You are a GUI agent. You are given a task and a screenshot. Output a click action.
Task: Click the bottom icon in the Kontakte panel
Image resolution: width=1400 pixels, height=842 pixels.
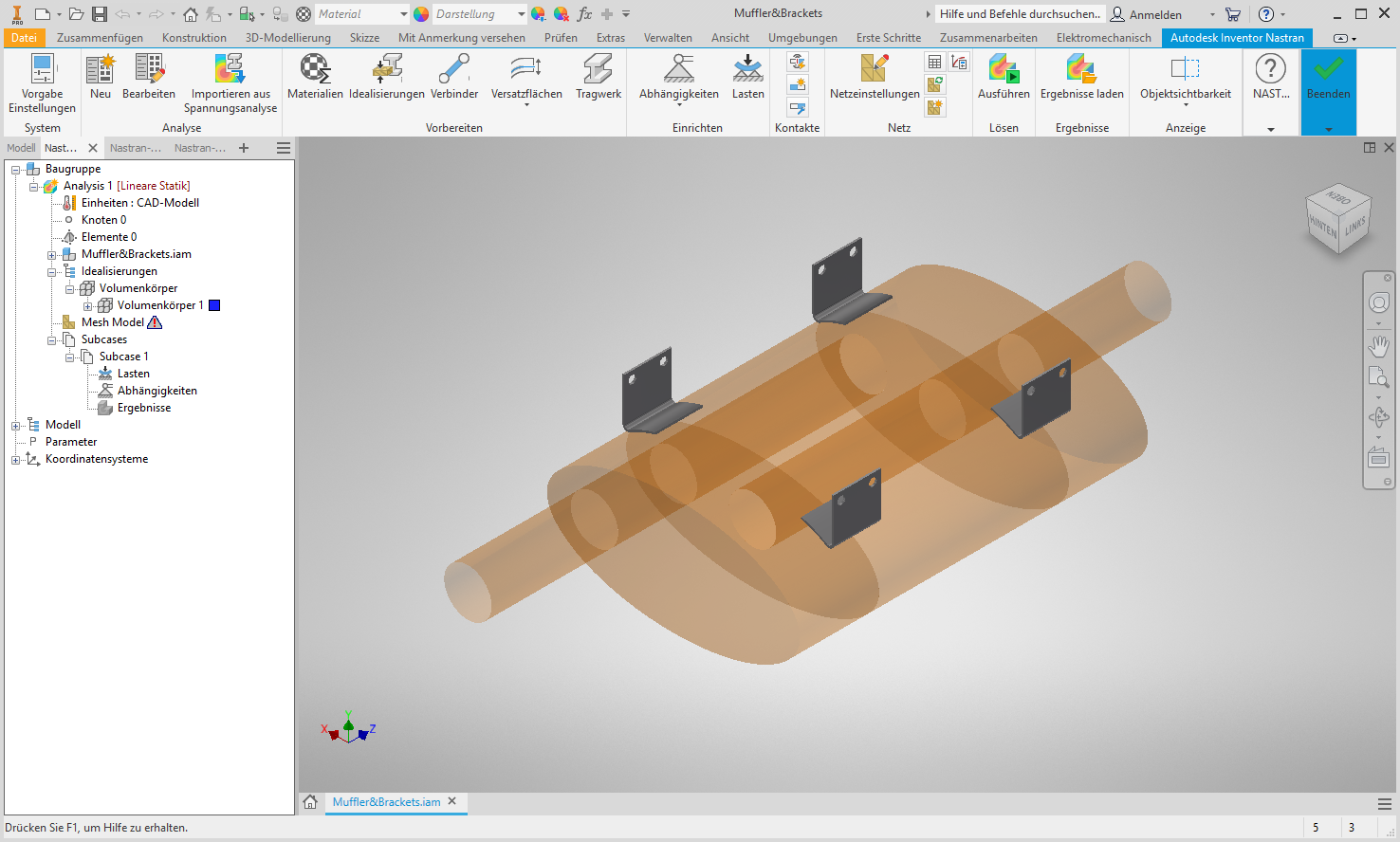coord(798,107)
